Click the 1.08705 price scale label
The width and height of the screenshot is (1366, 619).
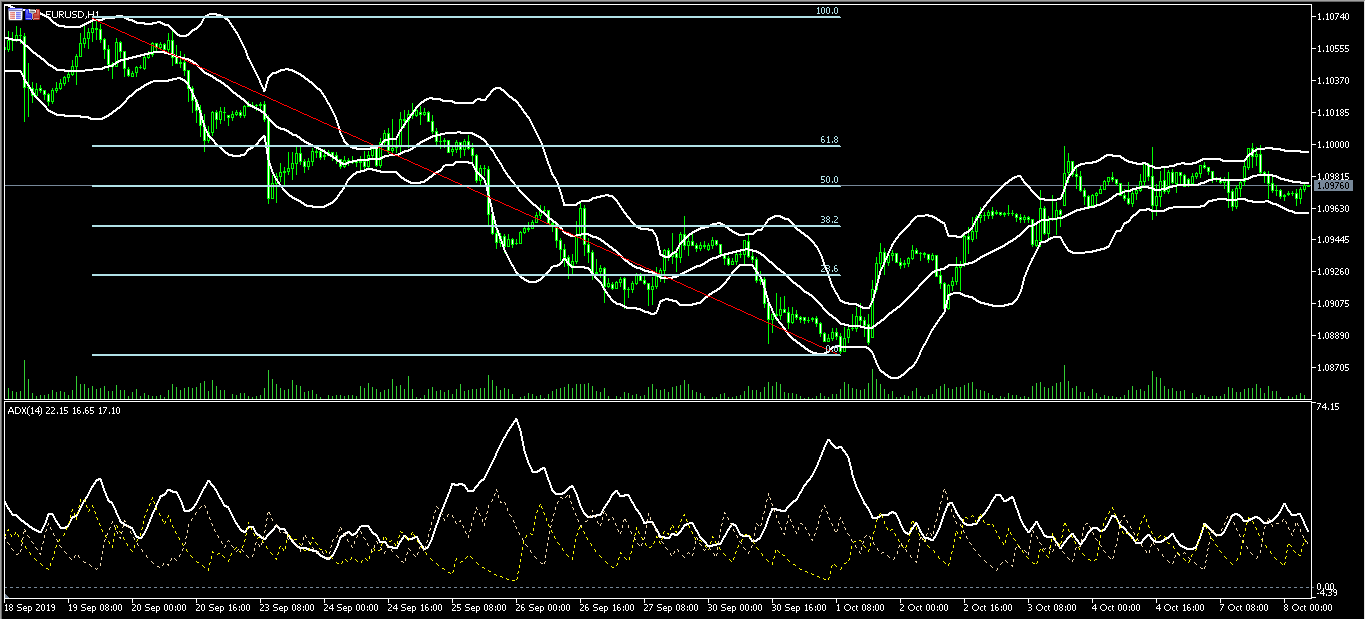click(1335, 368)
